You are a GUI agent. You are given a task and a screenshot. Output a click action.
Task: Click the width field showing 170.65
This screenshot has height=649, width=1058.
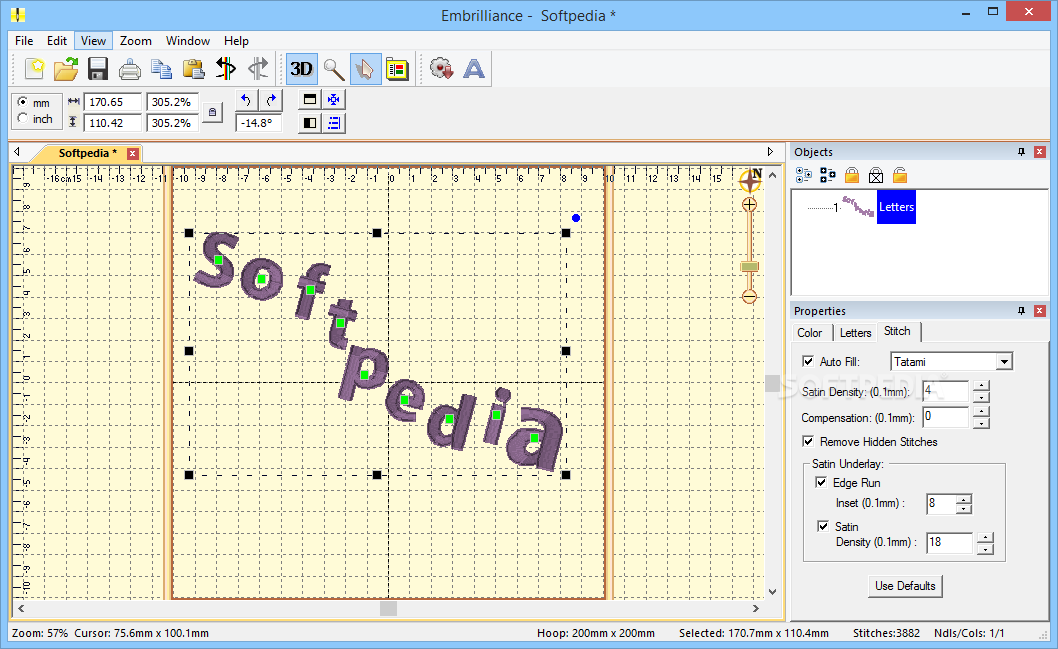click(113, 102)
